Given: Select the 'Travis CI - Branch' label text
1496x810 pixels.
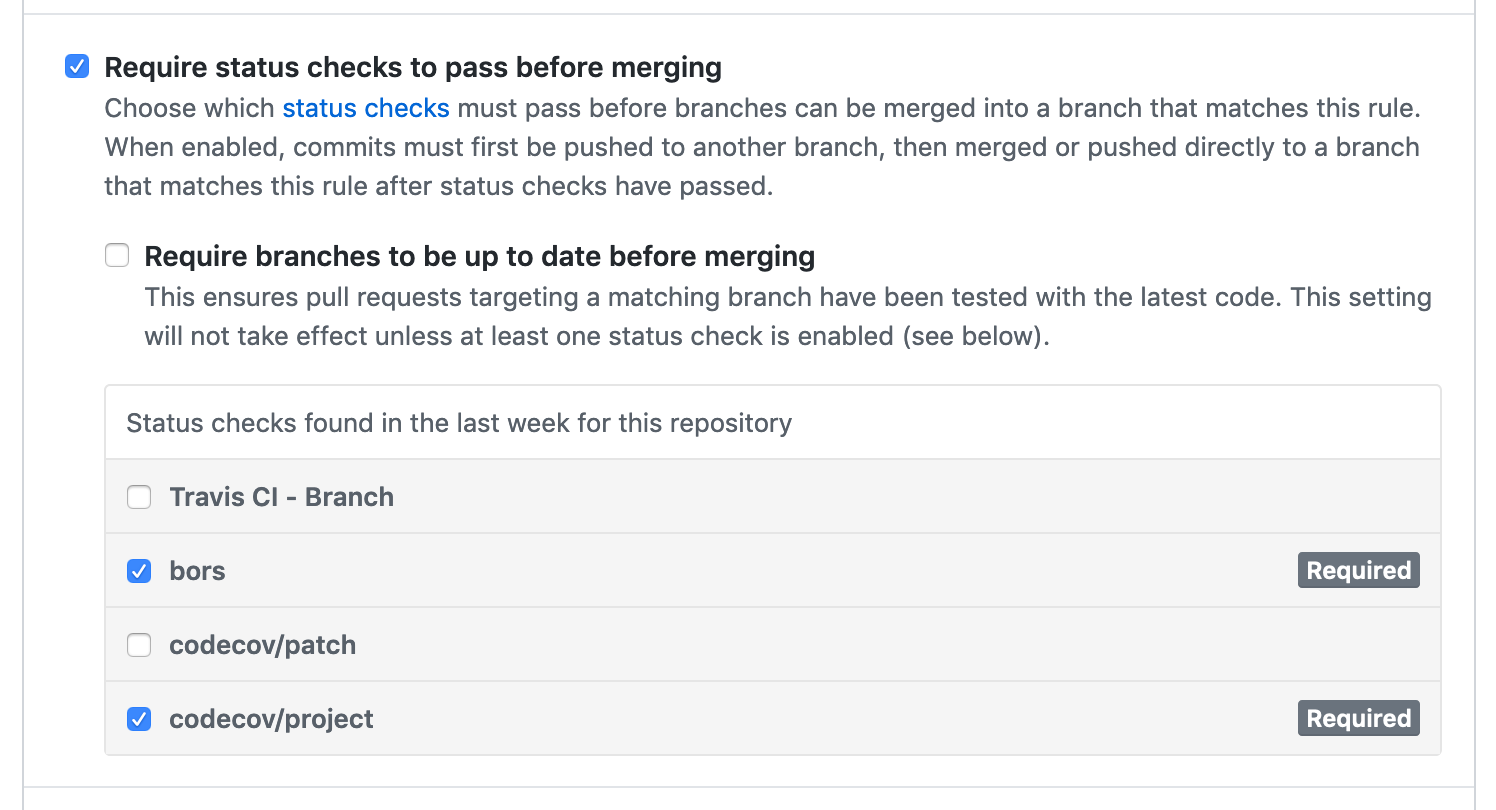Looking at the screenshot, I should [x=282, y=497].
